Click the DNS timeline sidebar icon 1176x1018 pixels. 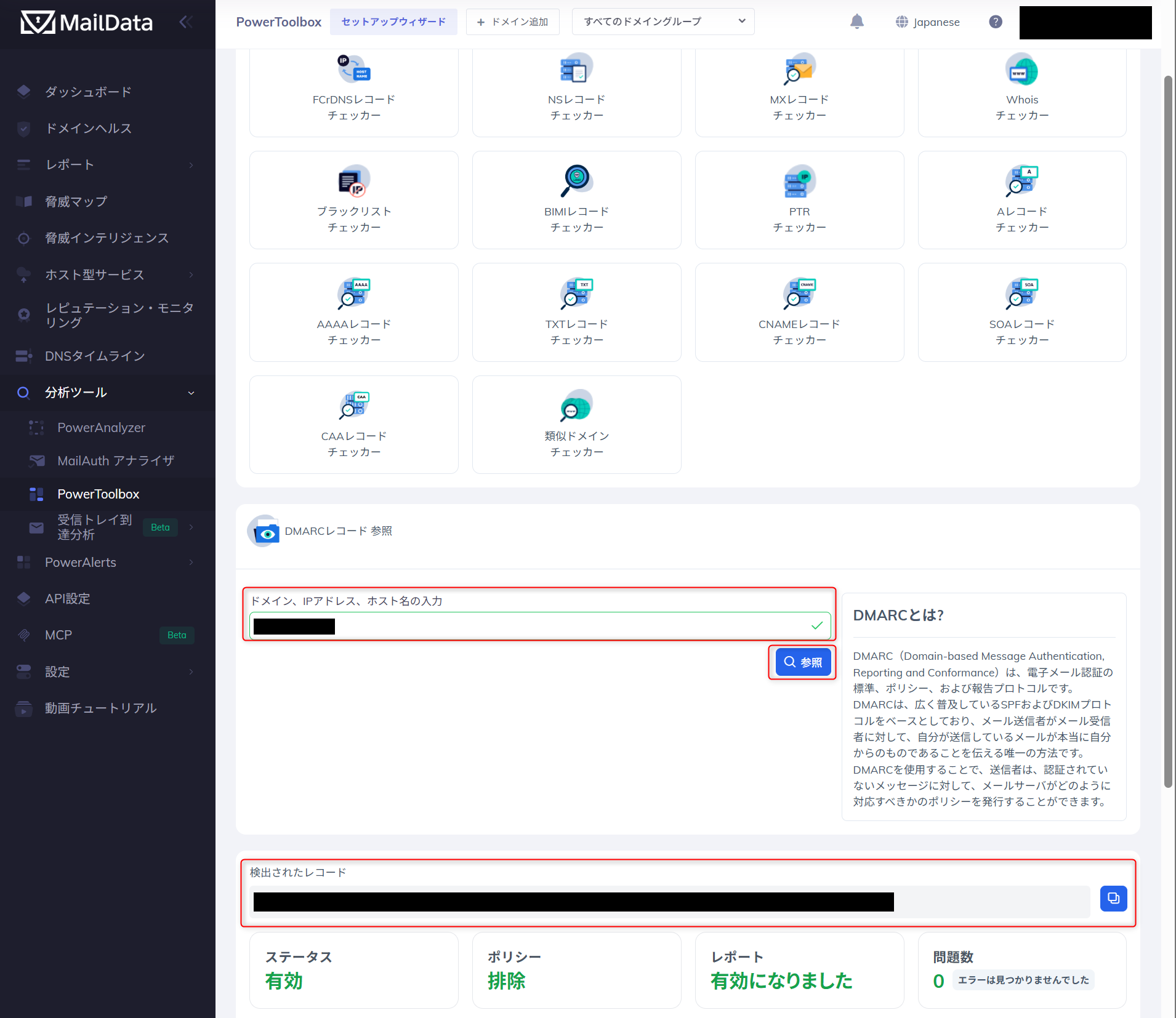[23, 356]
